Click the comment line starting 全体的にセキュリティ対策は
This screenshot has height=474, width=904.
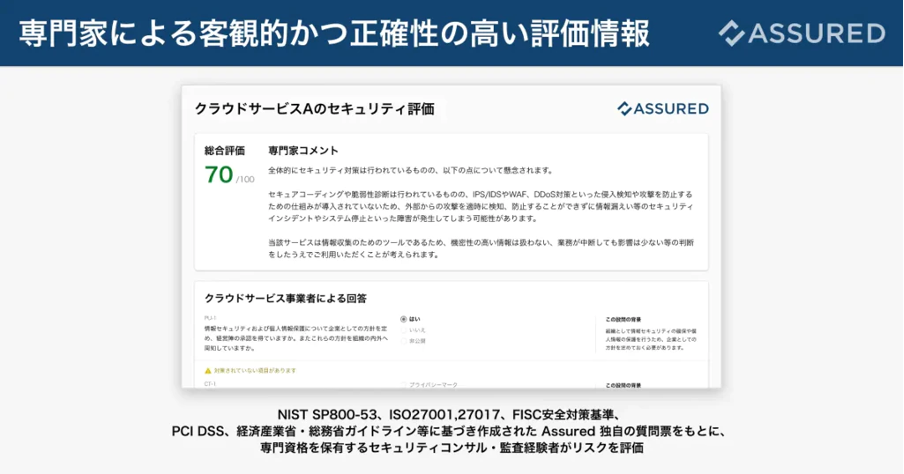point(410,171)
